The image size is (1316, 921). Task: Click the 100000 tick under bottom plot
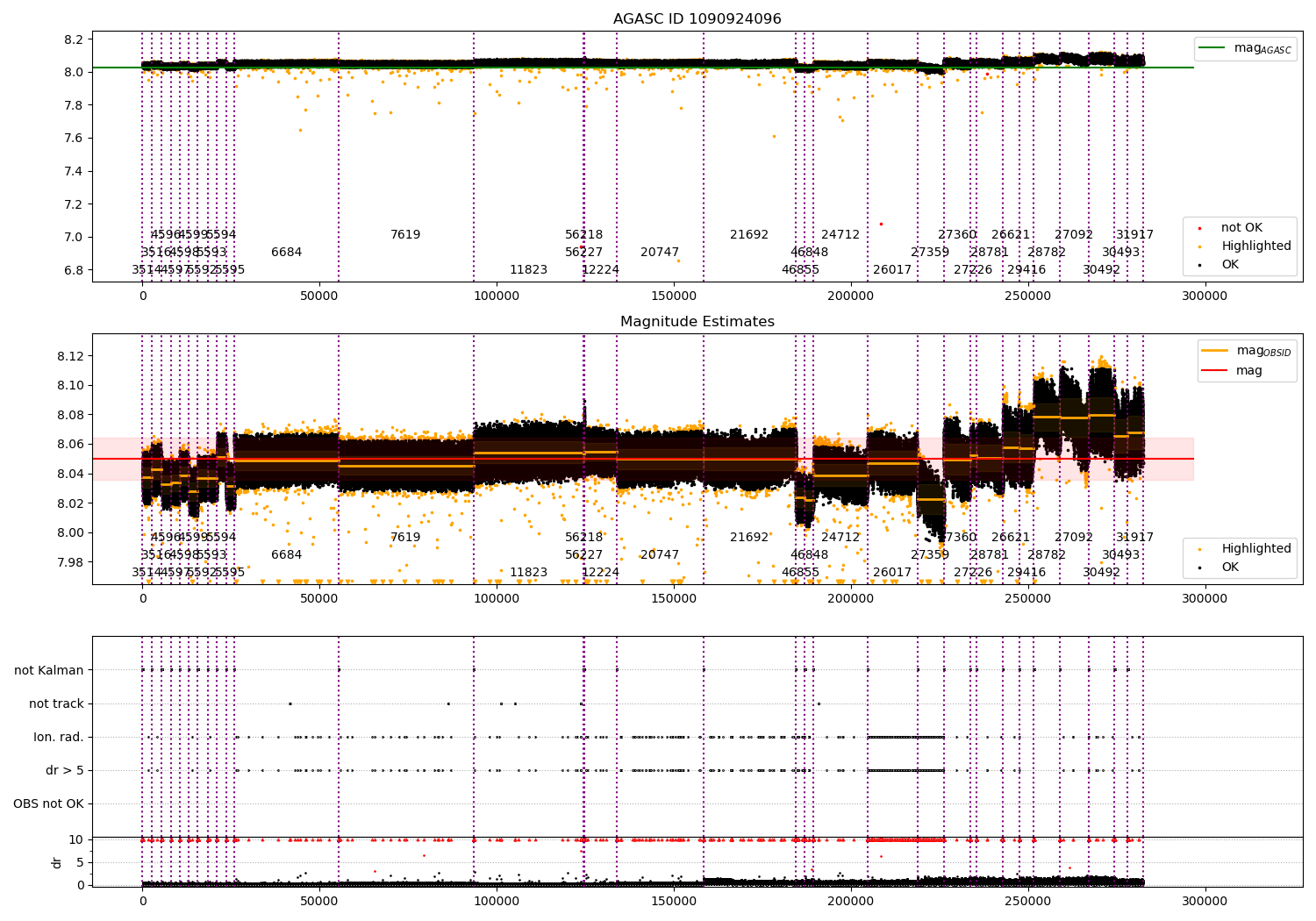pyautogui.click(x=497, y=902)
